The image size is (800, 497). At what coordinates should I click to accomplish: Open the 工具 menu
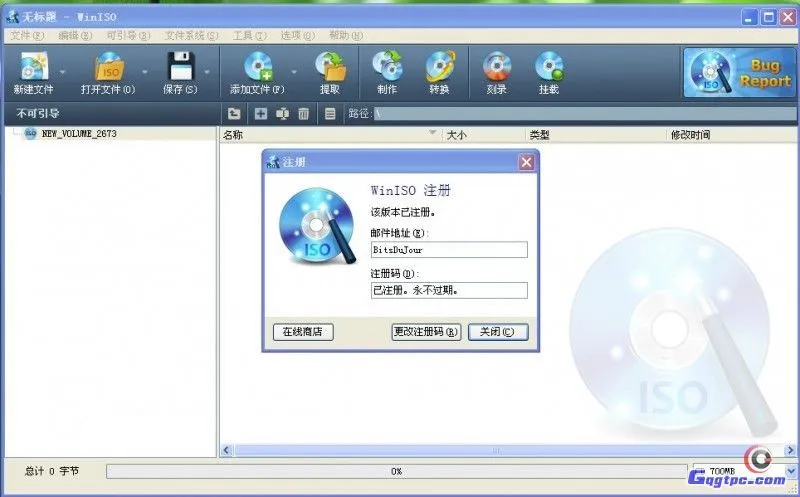pyautogui.click(x=249, y=35)
